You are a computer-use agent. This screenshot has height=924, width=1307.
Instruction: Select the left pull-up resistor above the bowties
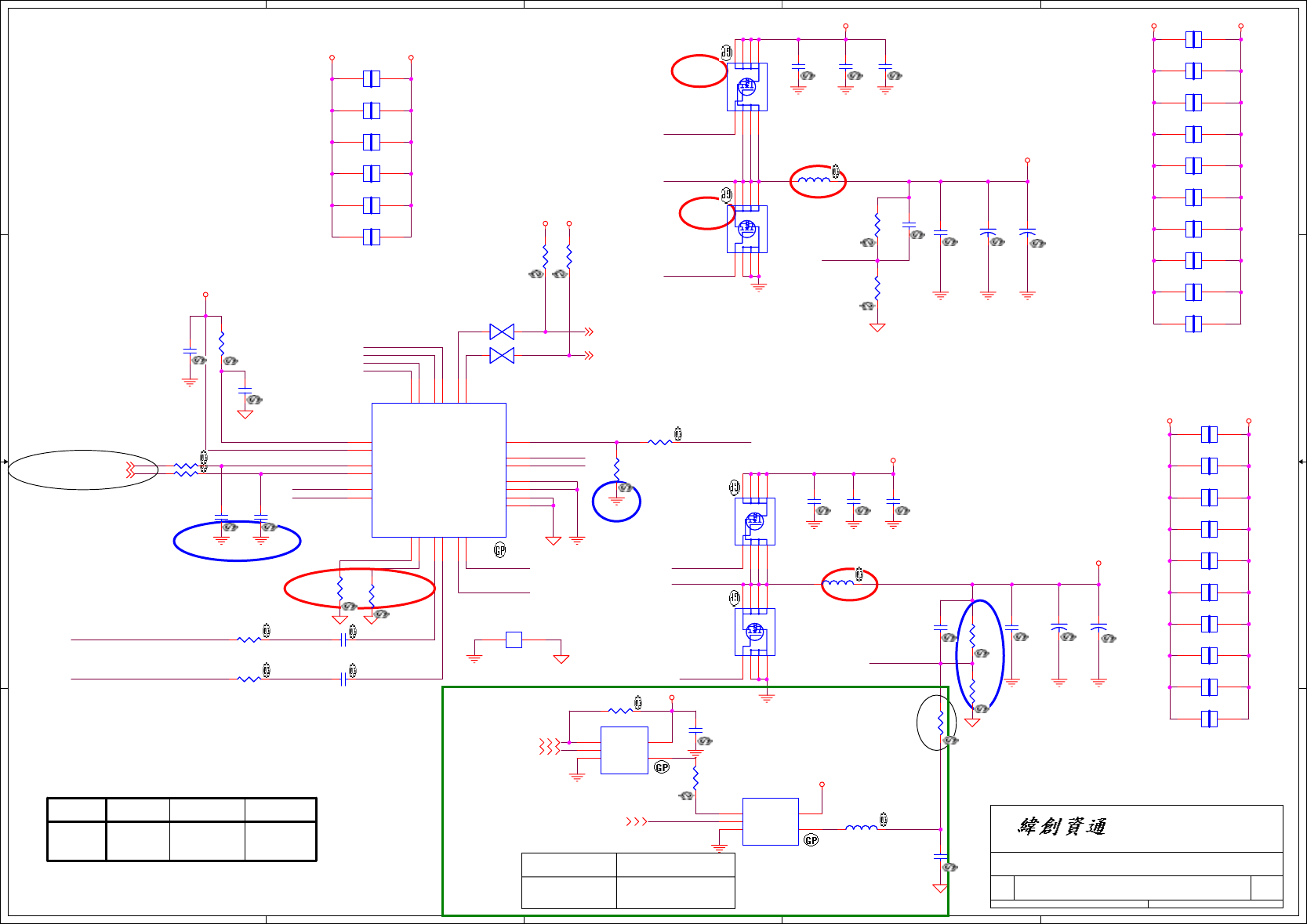pos(546,257)
